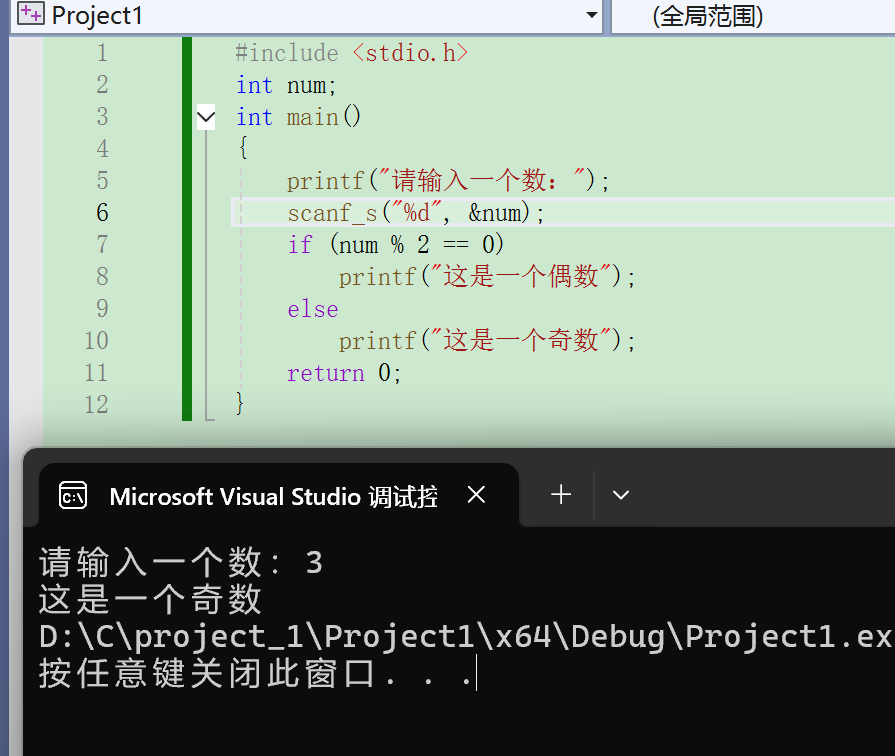This screenshot has width=895, height=756.
Task: Click the console output 这是一个奇数
Action: tap(150, 600)
